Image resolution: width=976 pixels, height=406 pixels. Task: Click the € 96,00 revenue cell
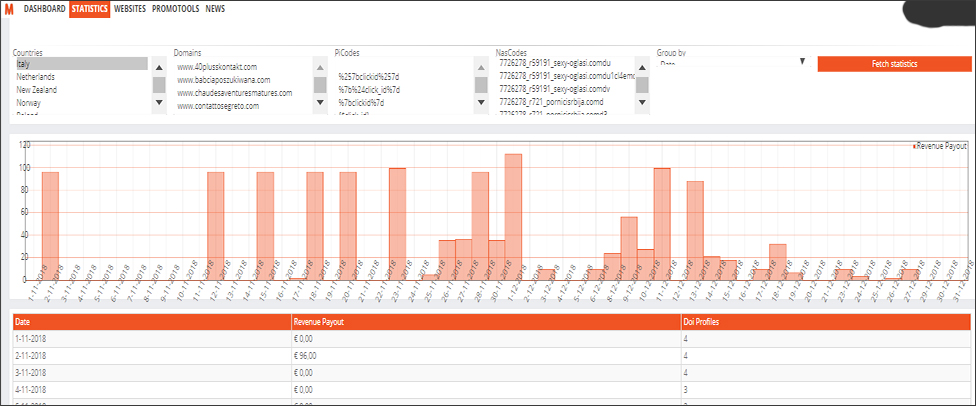click(x=487, y=356)
